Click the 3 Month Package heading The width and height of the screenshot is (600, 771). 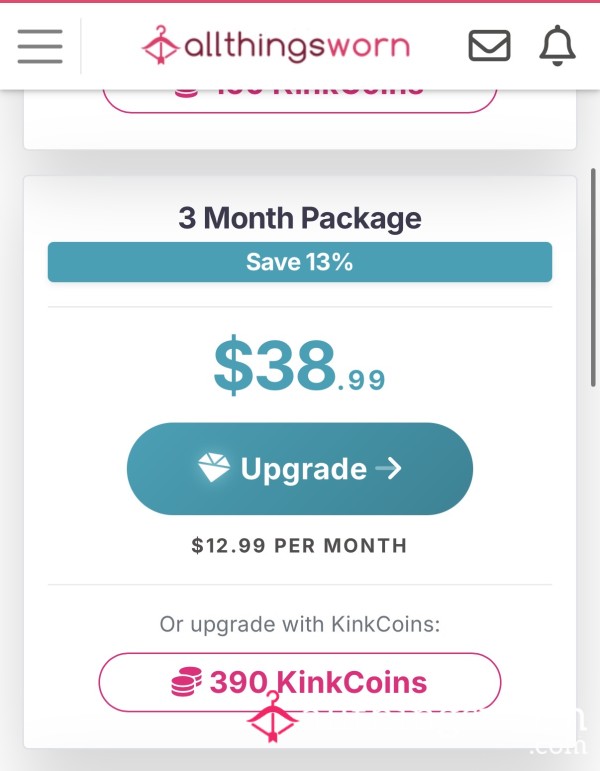click(x=300, y=218)
